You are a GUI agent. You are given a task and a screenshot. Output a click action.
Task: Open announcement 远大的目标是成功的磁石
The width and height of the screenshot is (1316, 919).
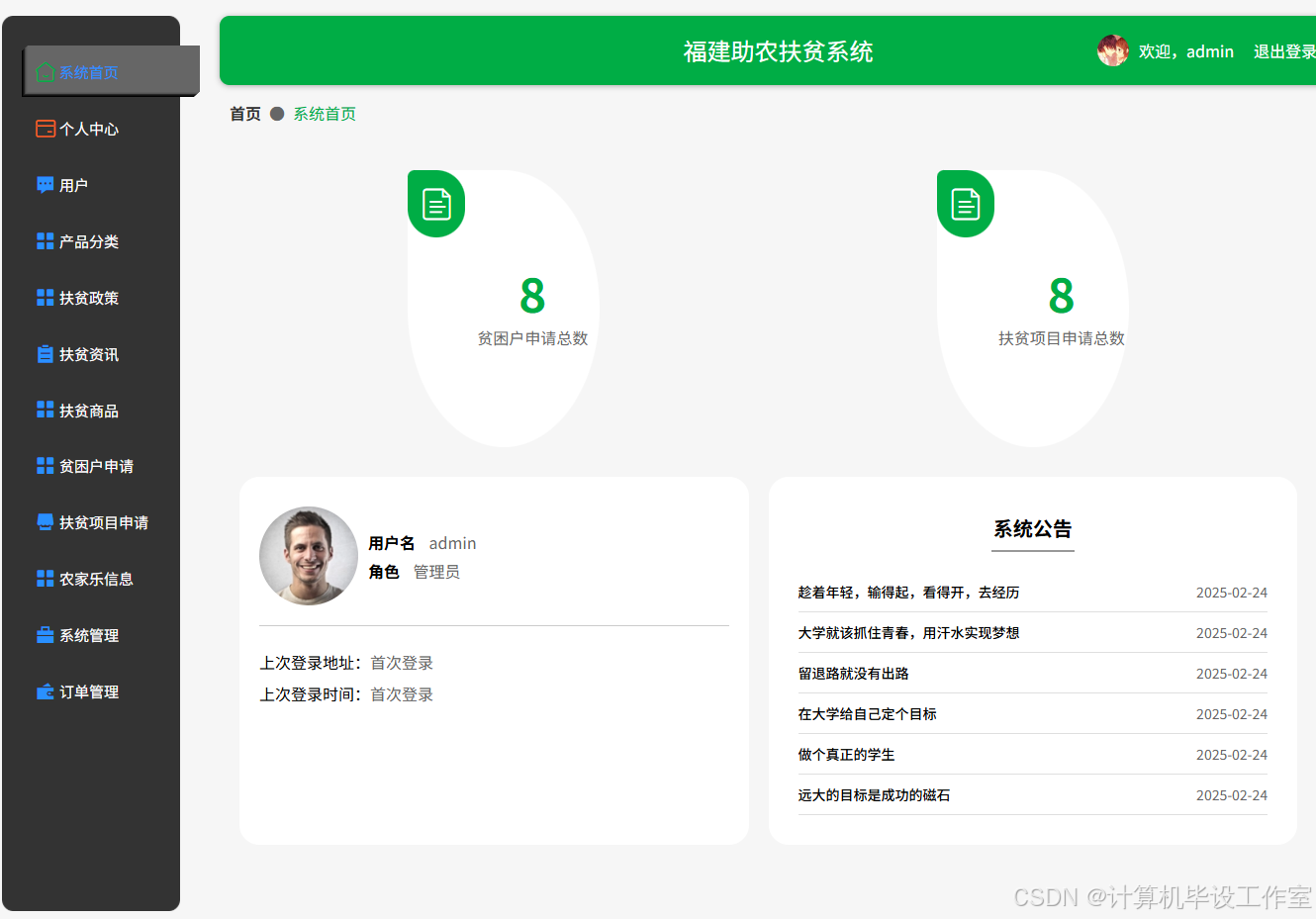(874, 795)
